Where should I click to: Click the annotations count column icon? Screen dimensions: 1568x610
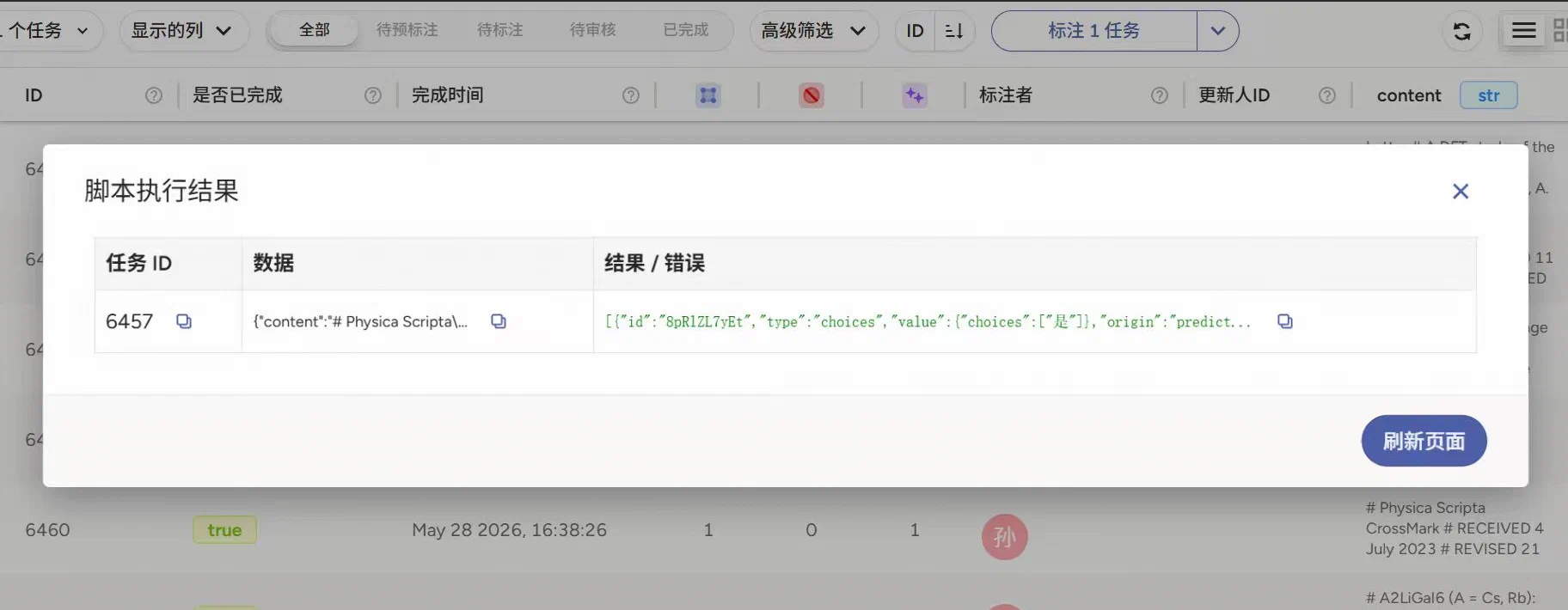708,95
